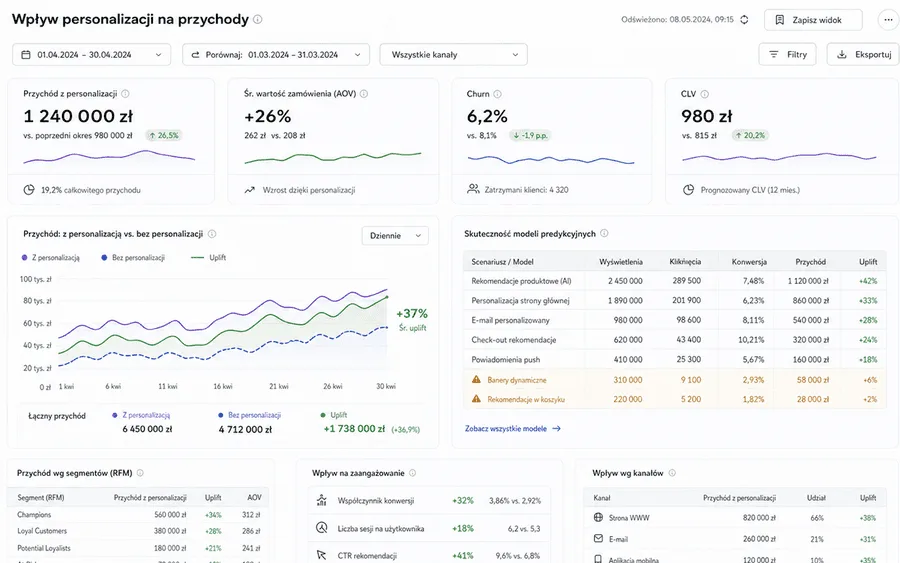The image size is (900, 563).
Task: Sort table by the Kliknięcia column header
Action: [x=685, y=262]
